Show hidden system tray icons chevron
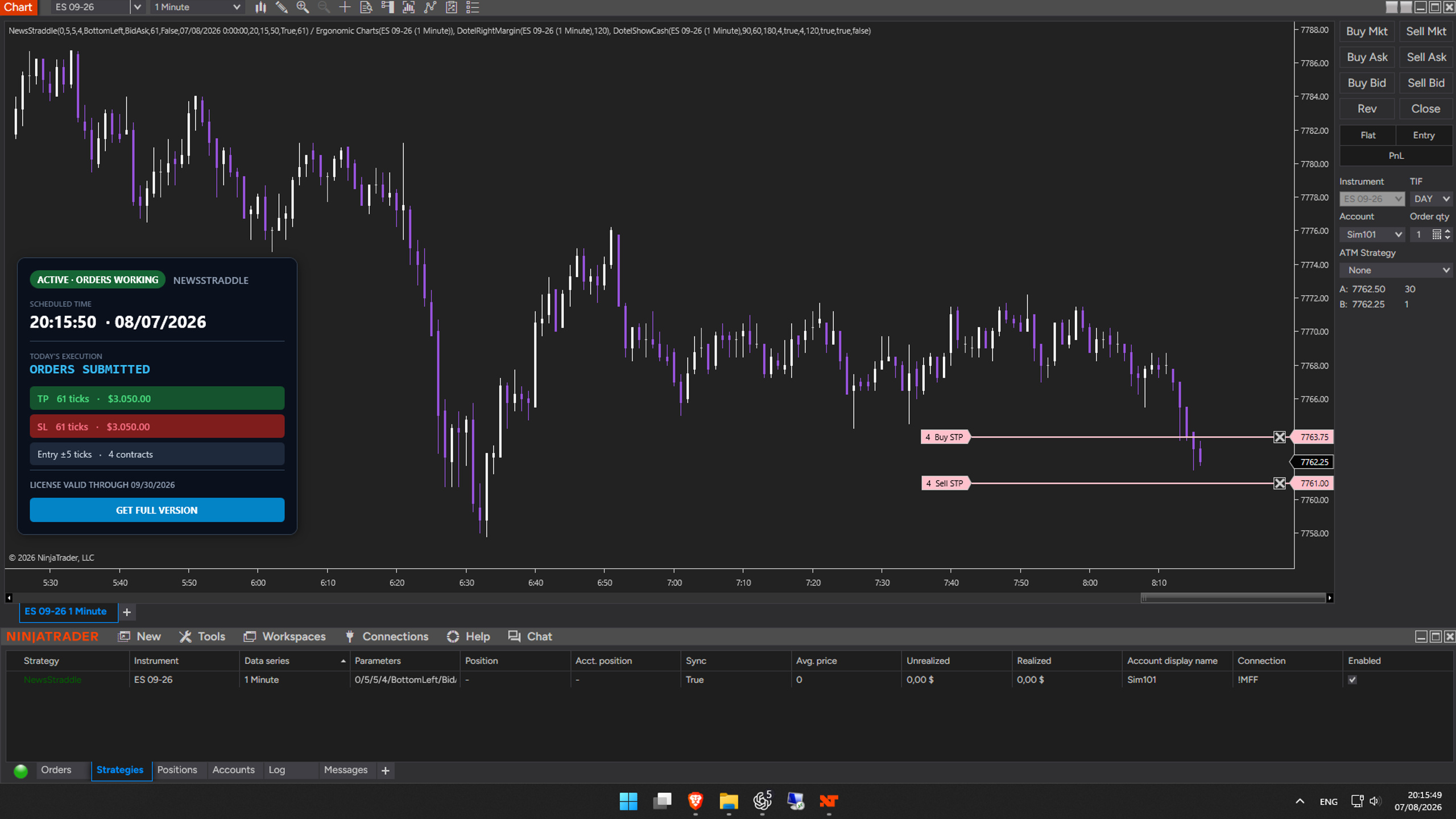 1300,801
